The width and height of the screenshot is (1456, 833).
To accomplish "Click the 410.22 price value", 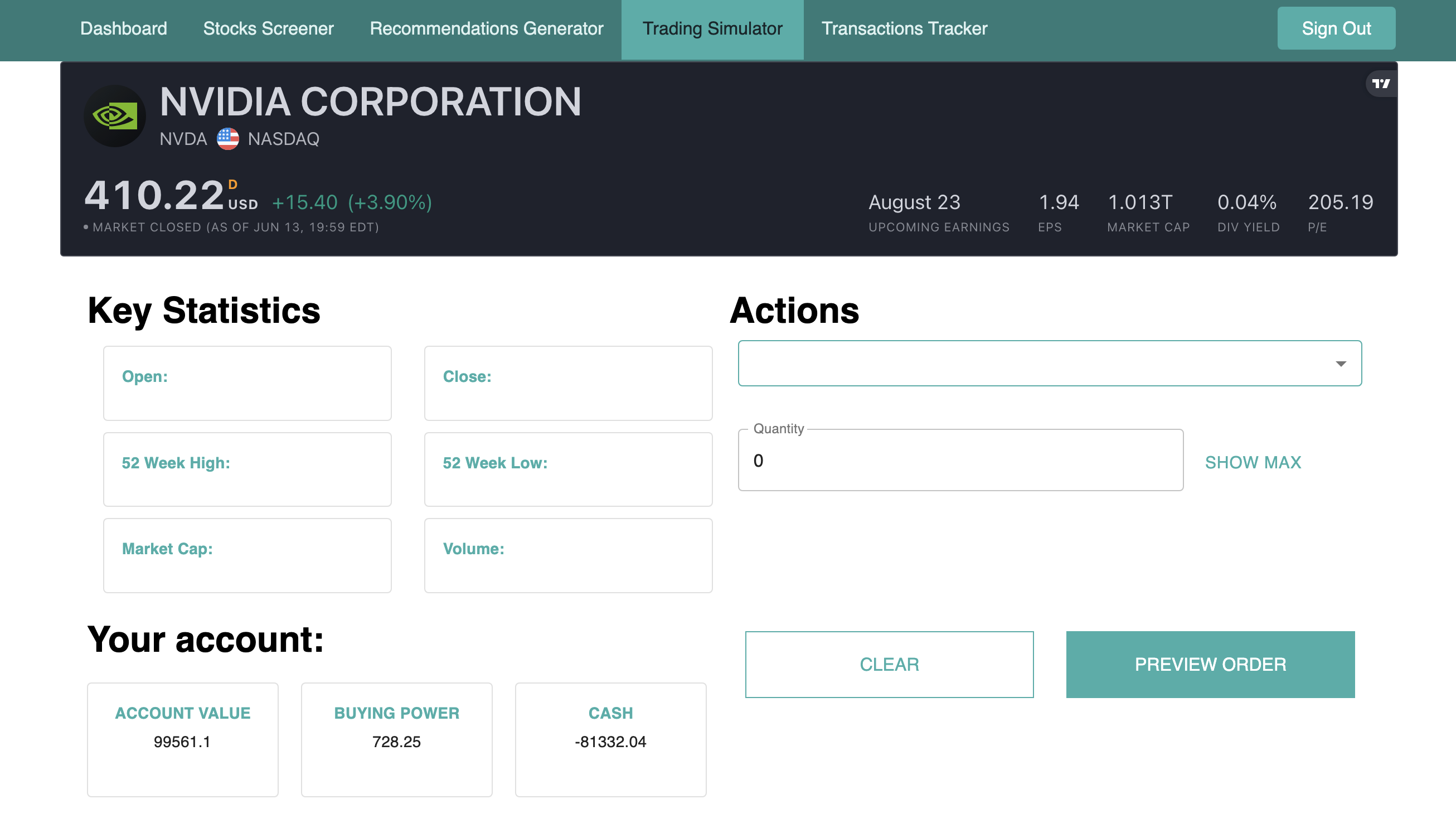I will click(x=154, y=196).
